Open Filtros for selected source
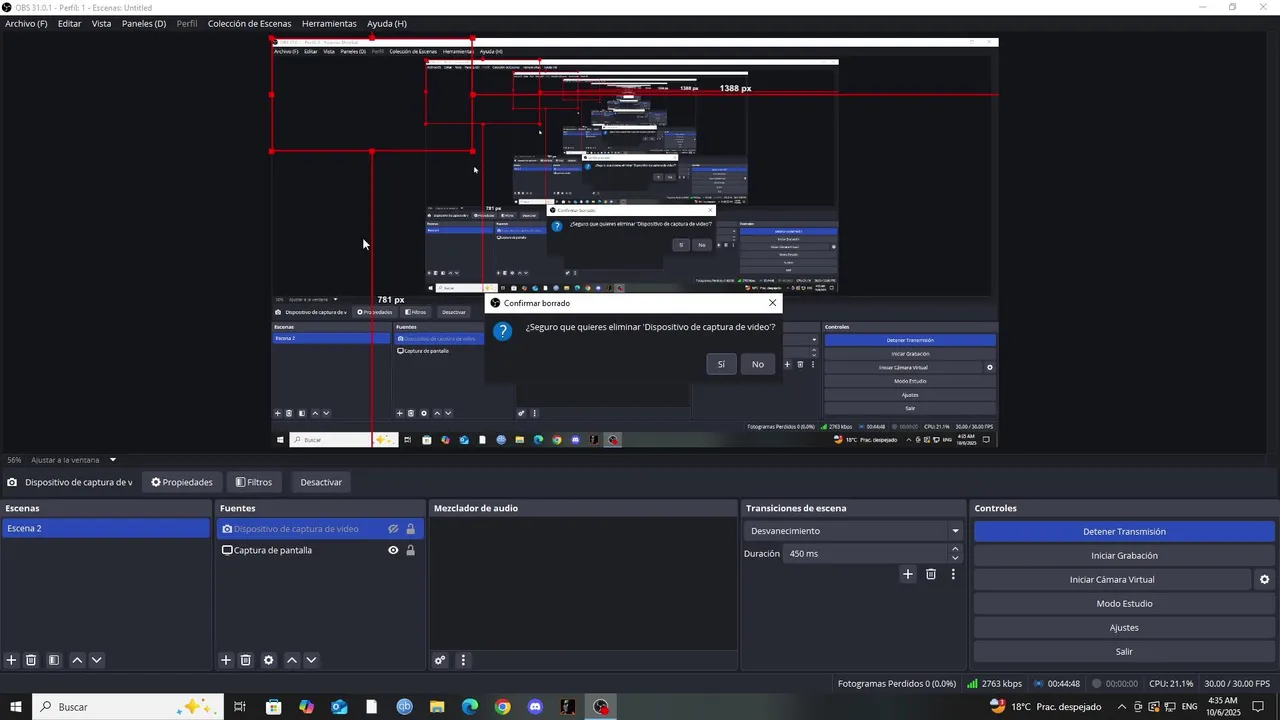The height and width of the screenshot is (720, 1280). [254, 482]
